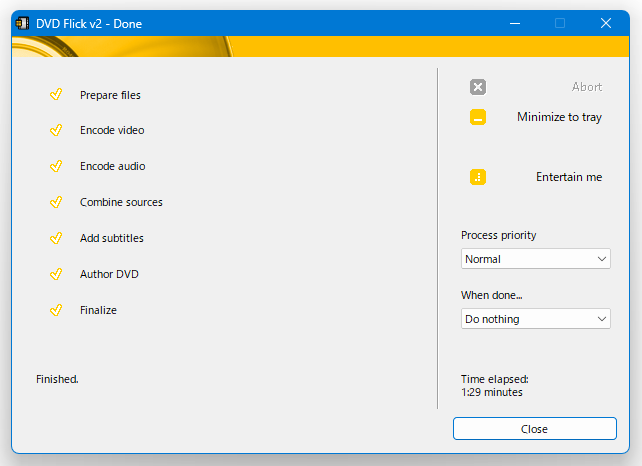The image size is (642, 466).
Task: Click the When done... label
Action: tap(491, 295)
